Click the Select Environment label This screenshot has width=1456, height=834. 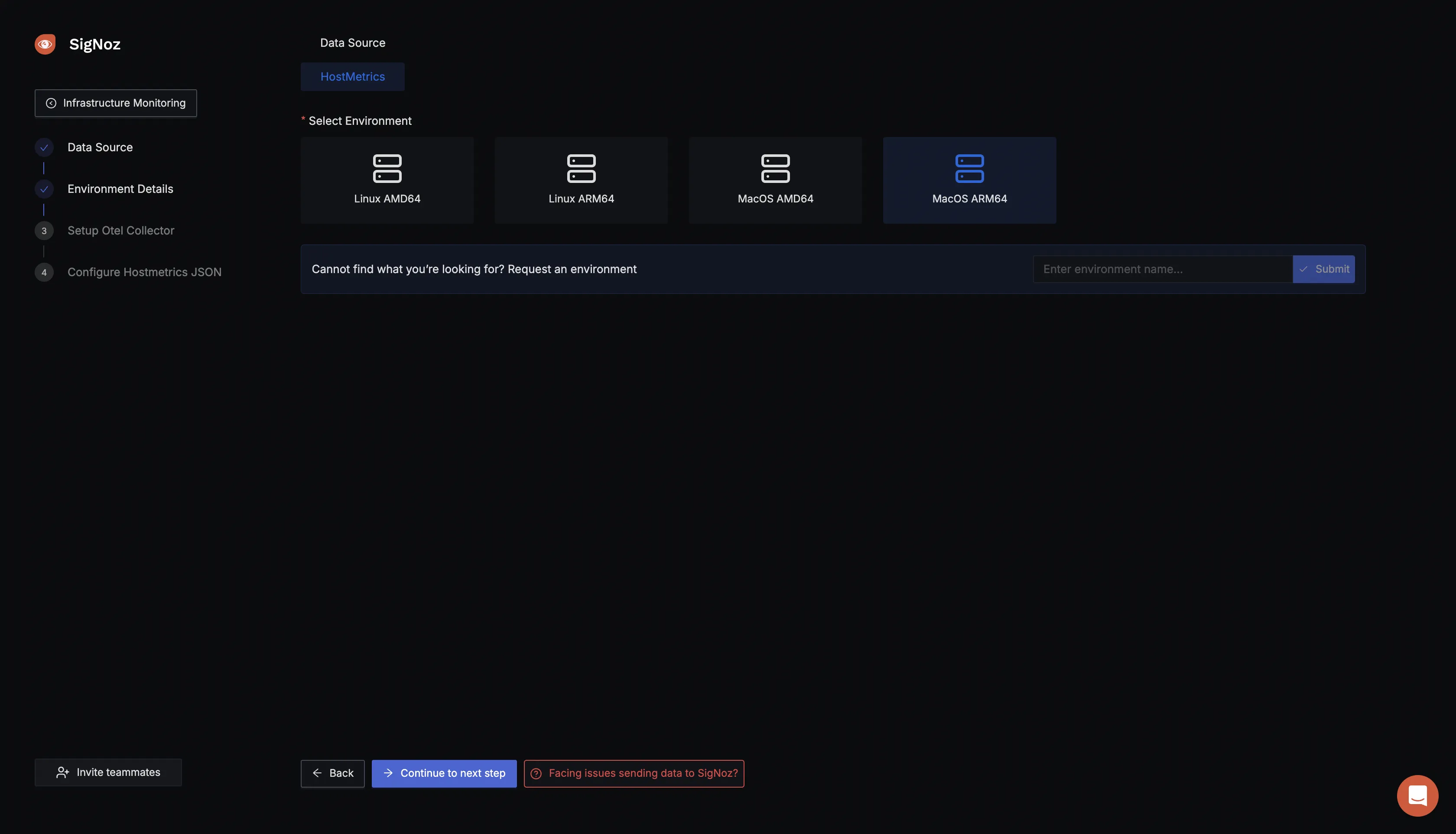point(360,121)
